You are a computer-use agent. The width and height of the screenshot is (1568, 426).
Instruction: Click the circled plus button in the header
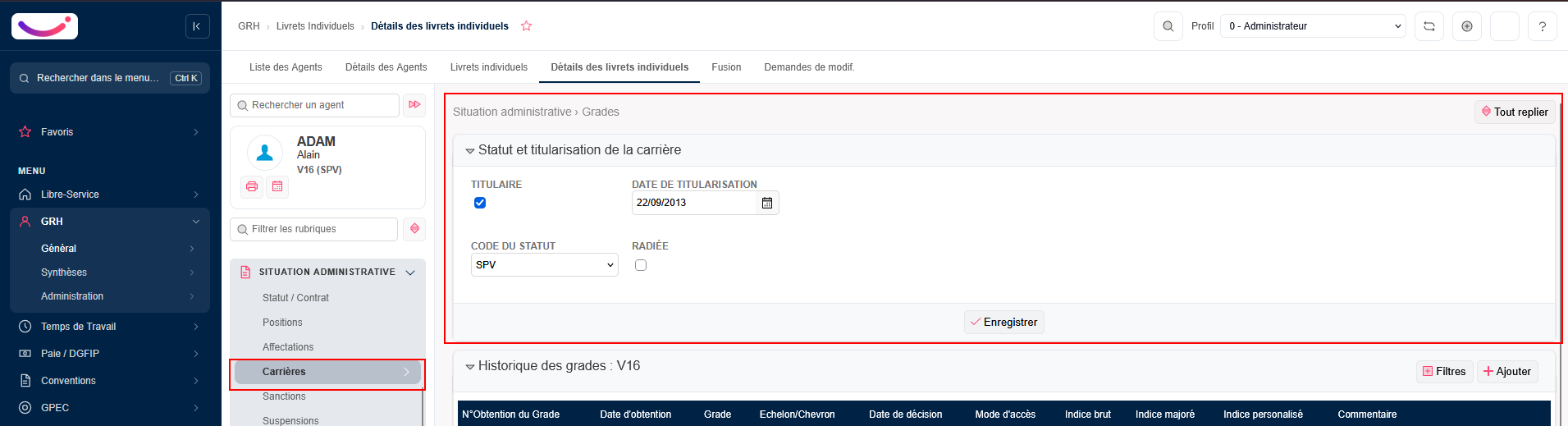1467,26
